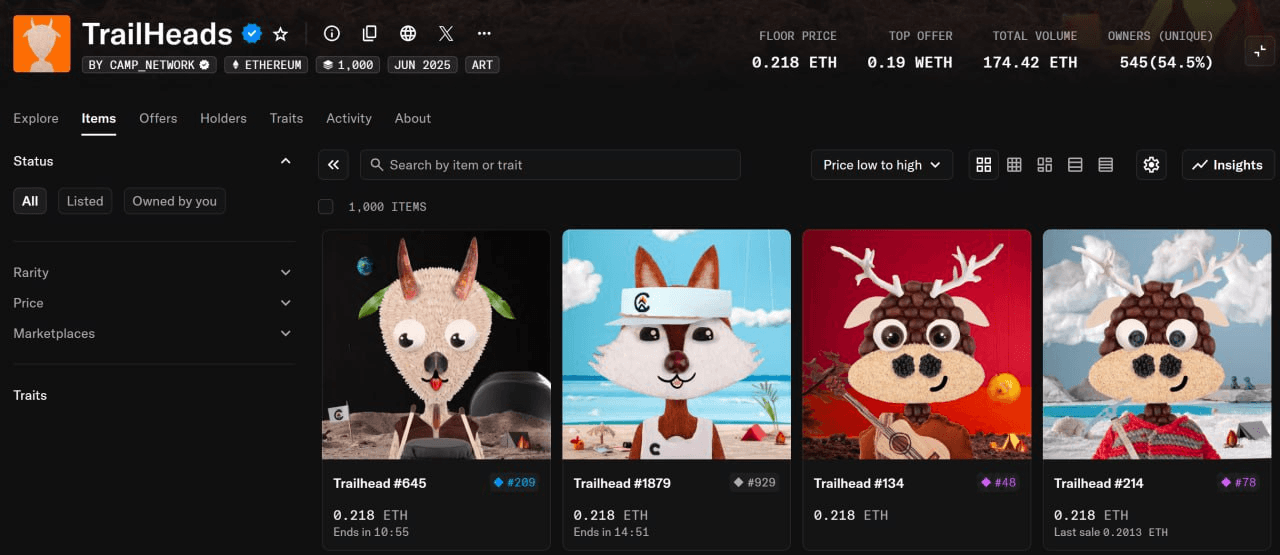Click the rarity rank #209 badge
The image size is (1280, 555).
click(x=514, y=482)
